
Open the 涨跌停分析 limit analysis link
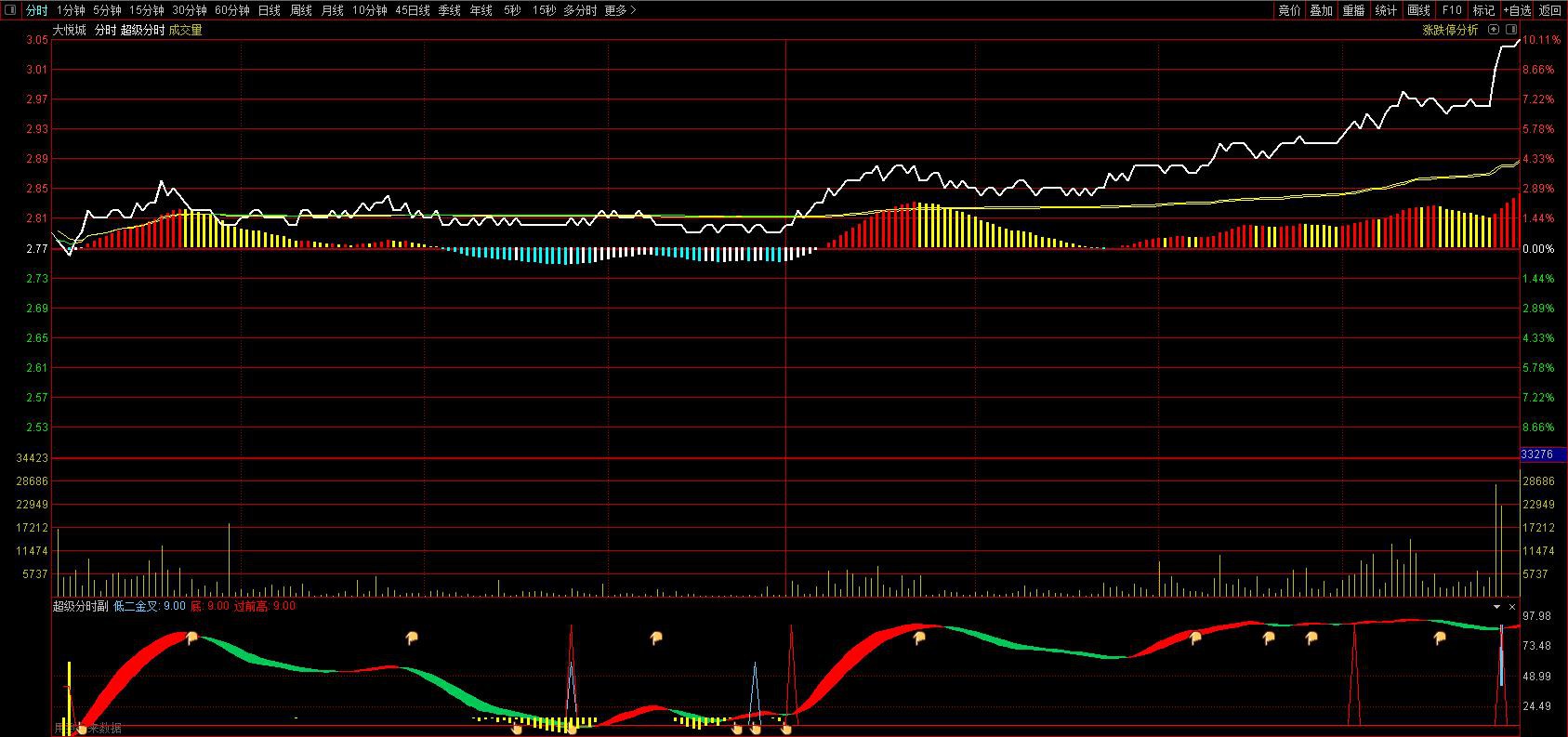coord(1450,30)
